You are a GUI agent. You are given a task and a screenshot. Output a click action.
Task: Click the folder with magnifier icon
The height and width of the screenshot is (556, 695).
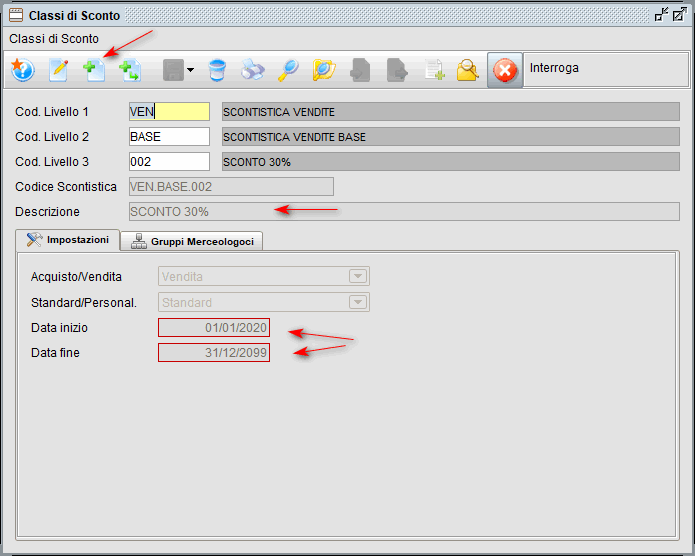pyautogui.click(x=324, y=70)
